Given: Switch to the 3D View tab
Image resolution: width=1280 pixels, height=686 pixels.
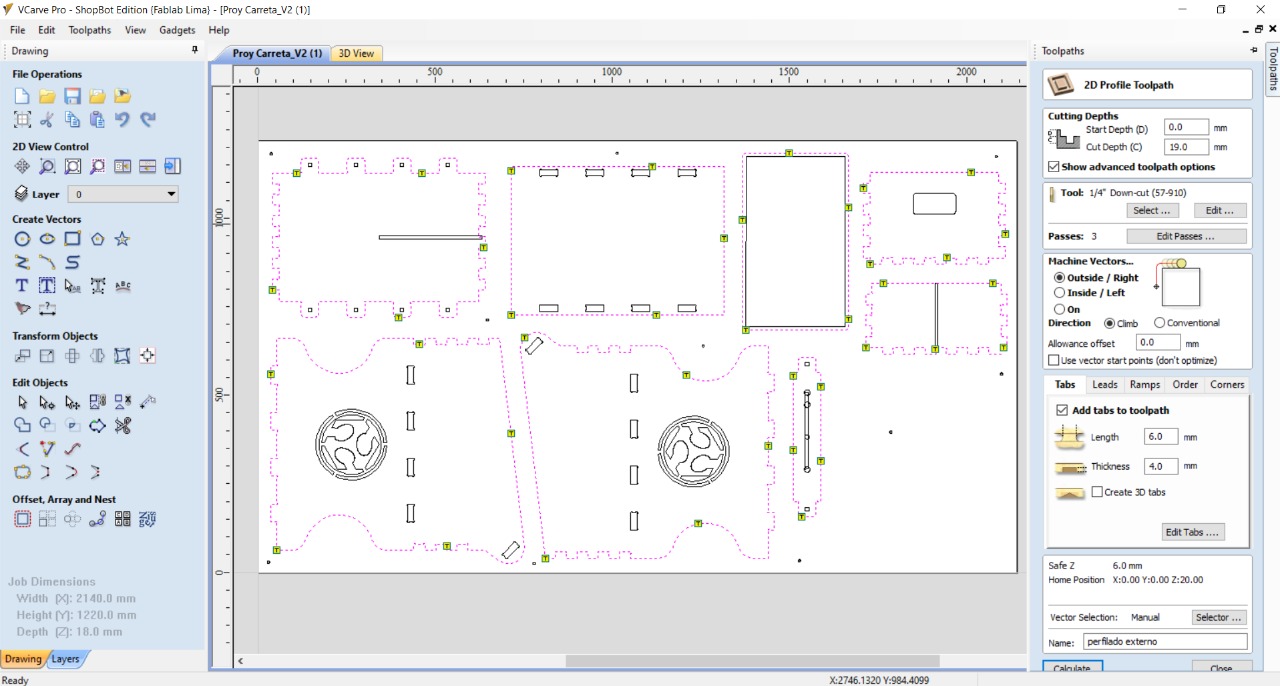Looking at the screenshot, I should pyautogui.click(x=356, y=53).
